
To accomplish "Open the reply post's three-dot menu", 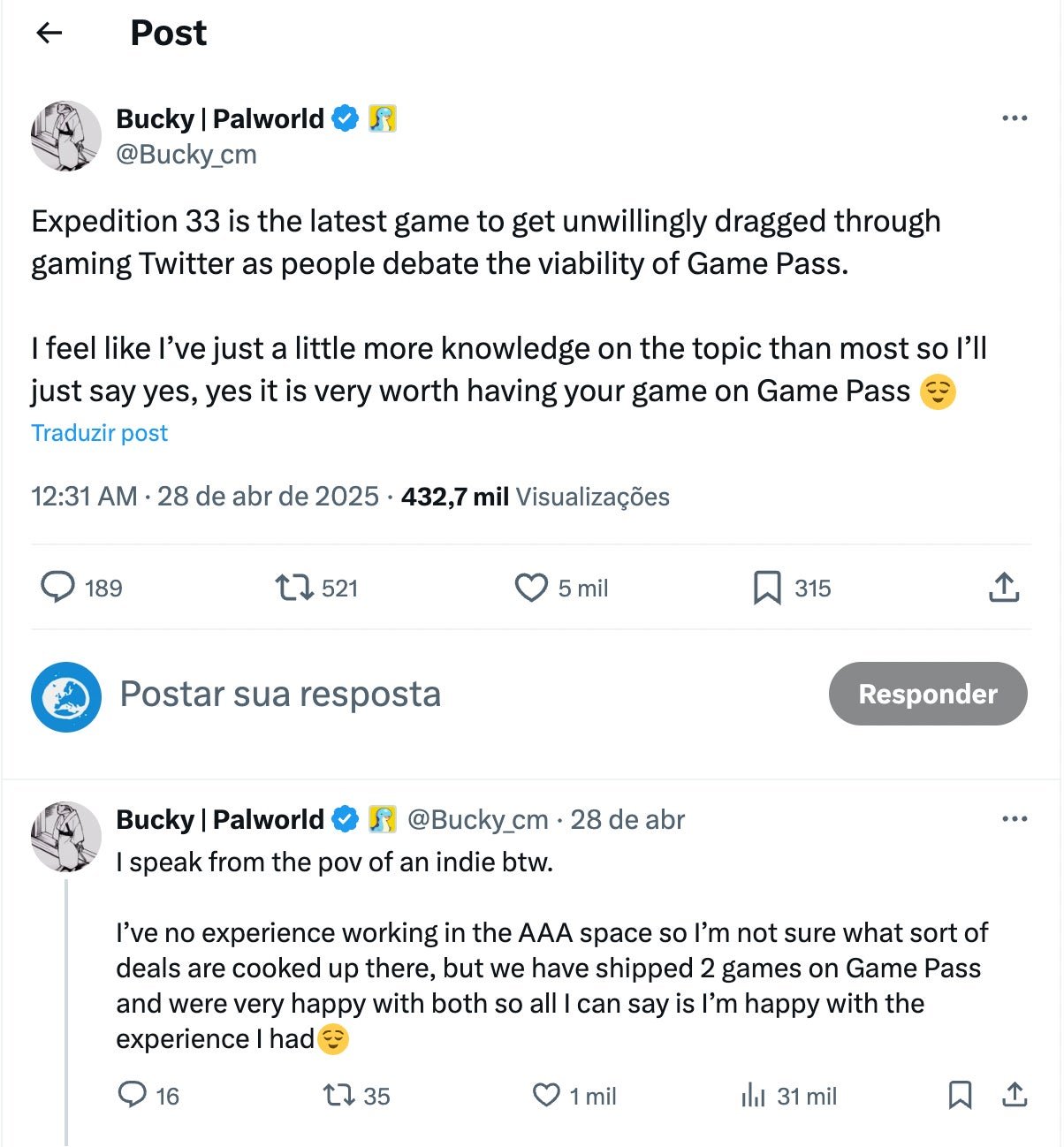I will click(1015, 819).
